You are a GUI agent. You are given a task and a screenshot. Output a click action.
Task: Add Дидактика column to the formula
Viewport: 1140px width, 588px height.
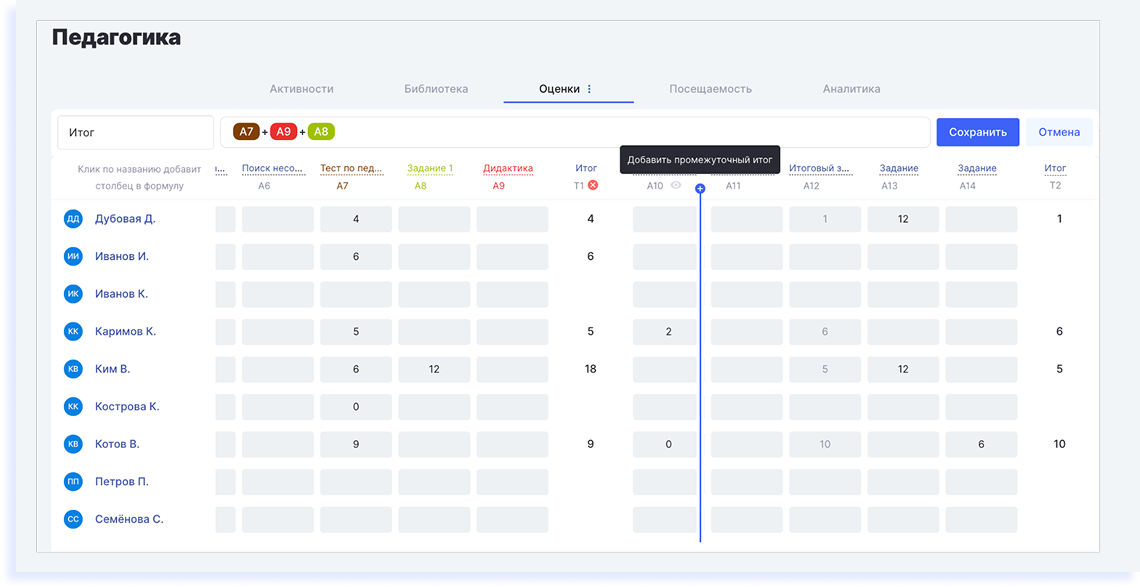click(508, 169)
